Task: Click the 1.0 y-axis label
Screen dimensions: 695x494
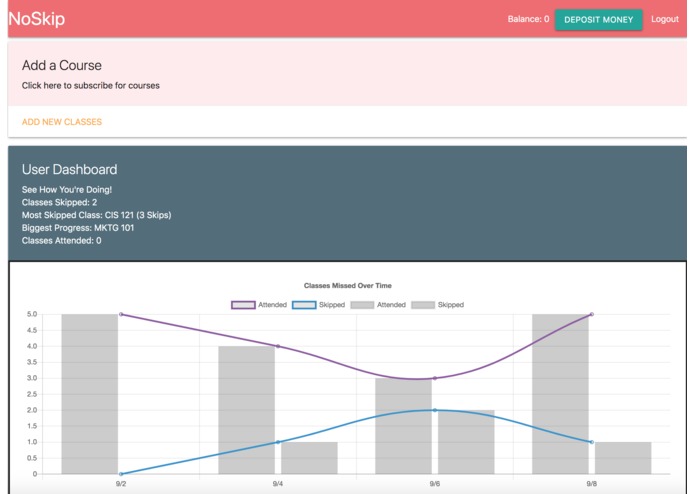Action: [32, 442]
